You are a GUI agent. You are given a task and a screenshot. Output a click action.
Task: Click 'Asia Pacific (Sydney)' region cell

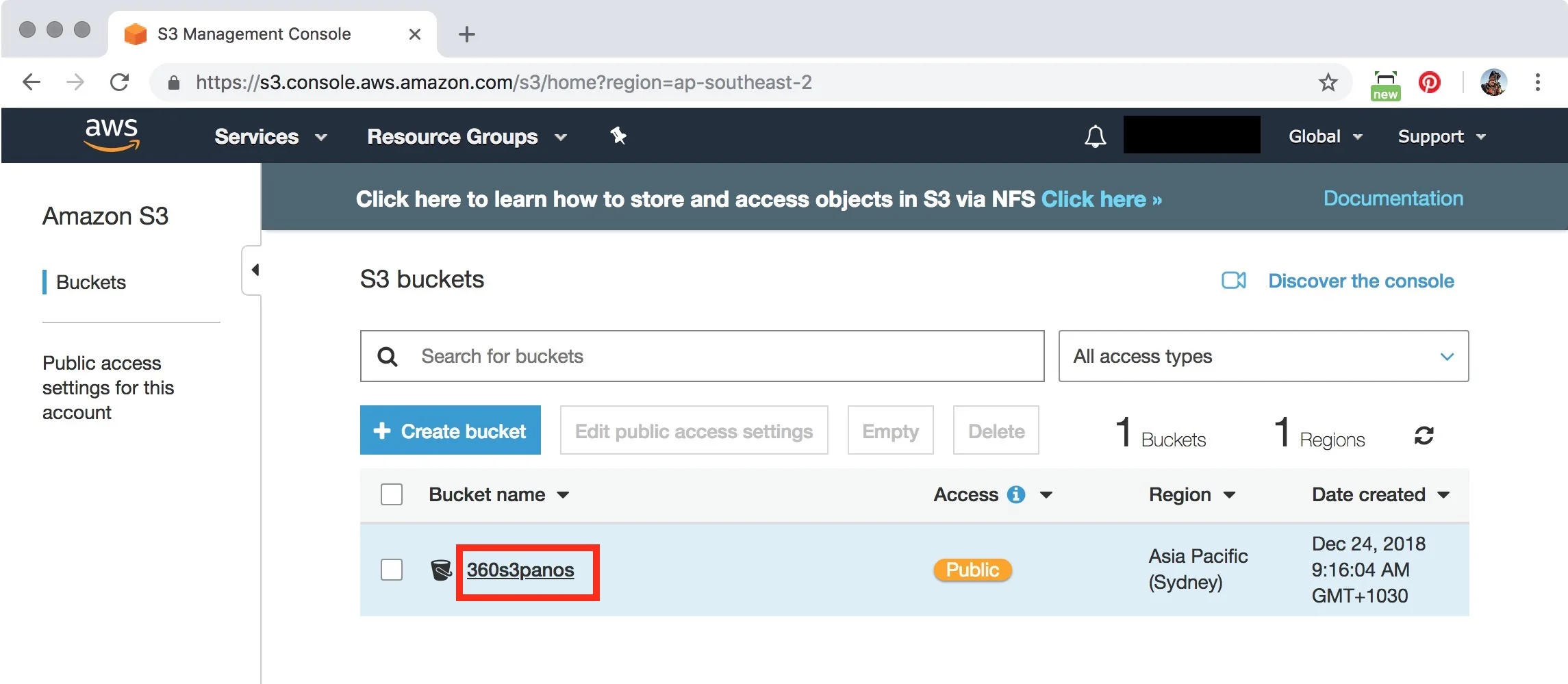(1198, 569)
